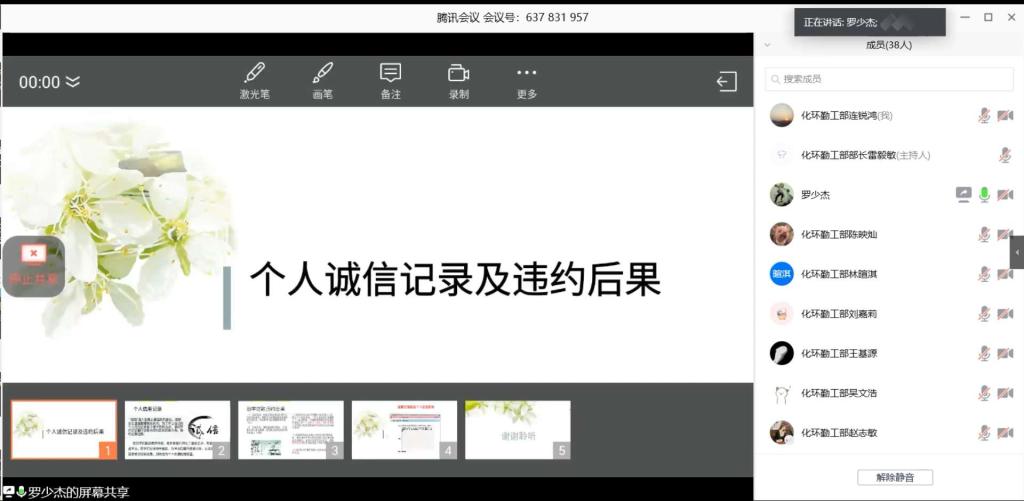This screenshot has width=1024, height=501.
Task: Maximize the Tencent Meeting window
Action: tap(988, 17)
